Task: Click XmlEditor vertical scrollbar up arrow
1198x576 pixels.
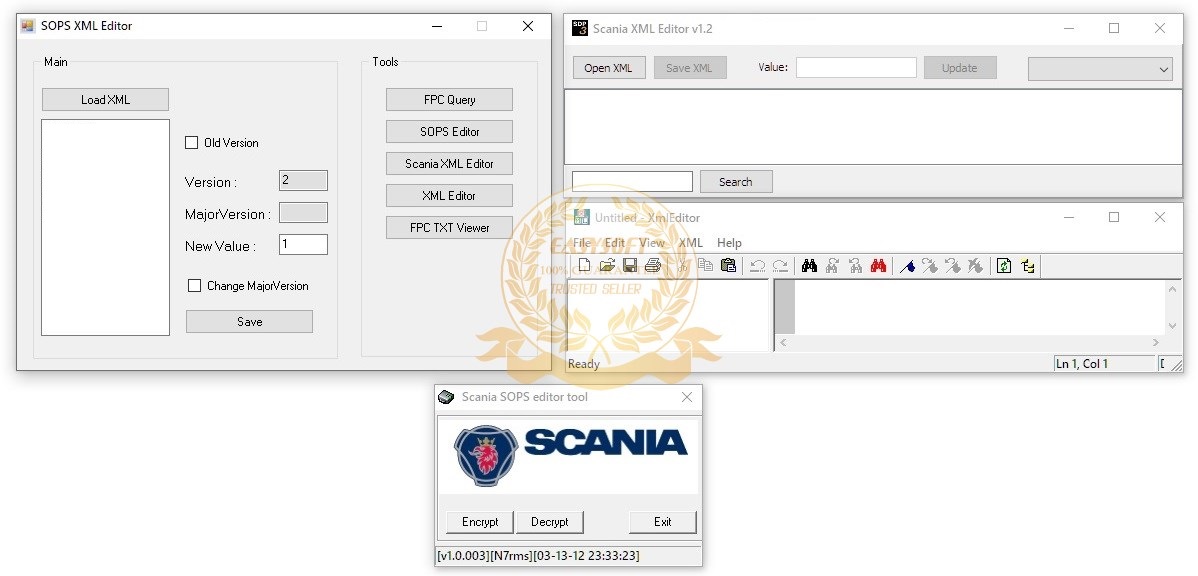Action: [x=1173, y=288]
